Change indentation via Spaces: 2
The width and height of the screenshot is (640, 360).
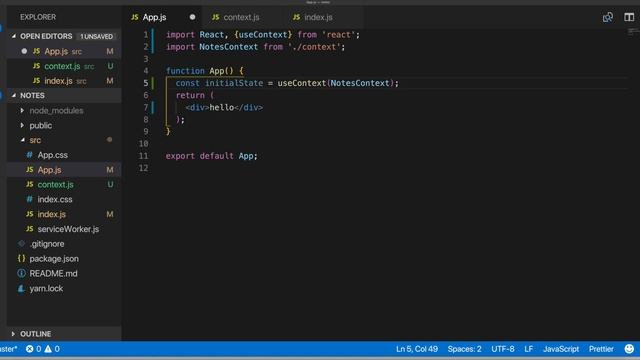click(464, 349)
